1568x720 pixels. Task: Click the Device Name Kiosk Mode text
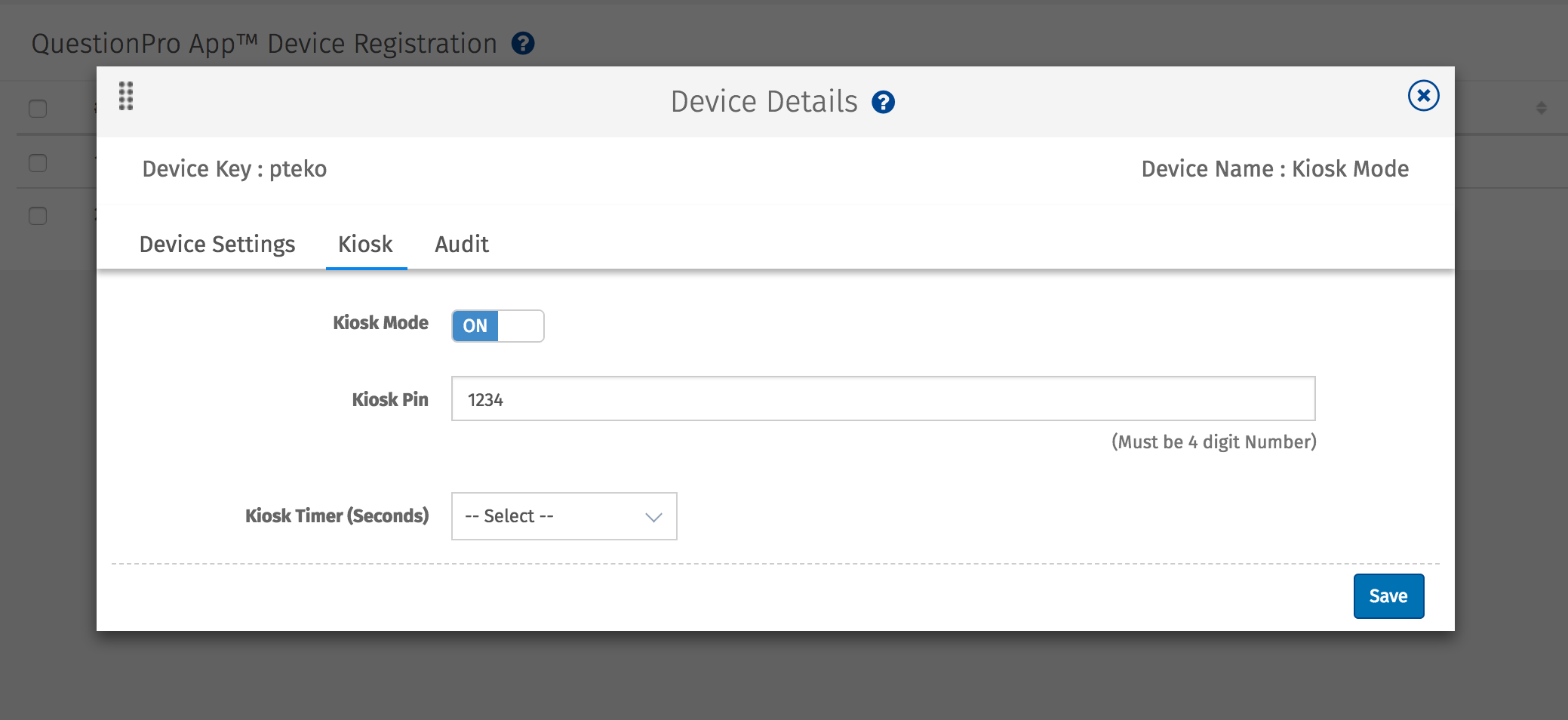[x=1275, y=168]
